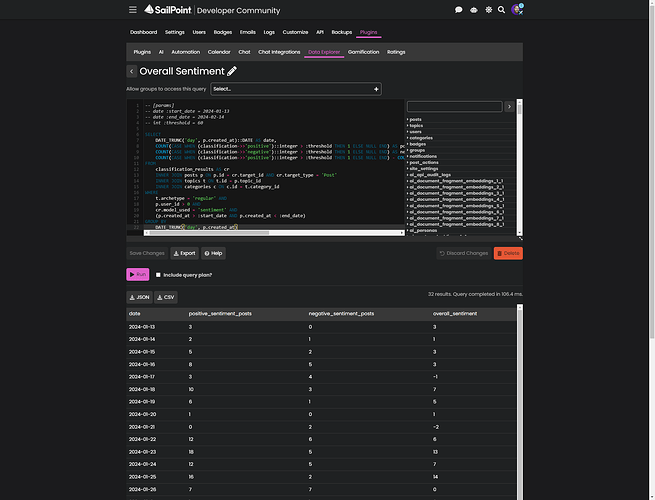Select the Data Explorer sub-tab
Screen dimensions: 655x500
324,52
